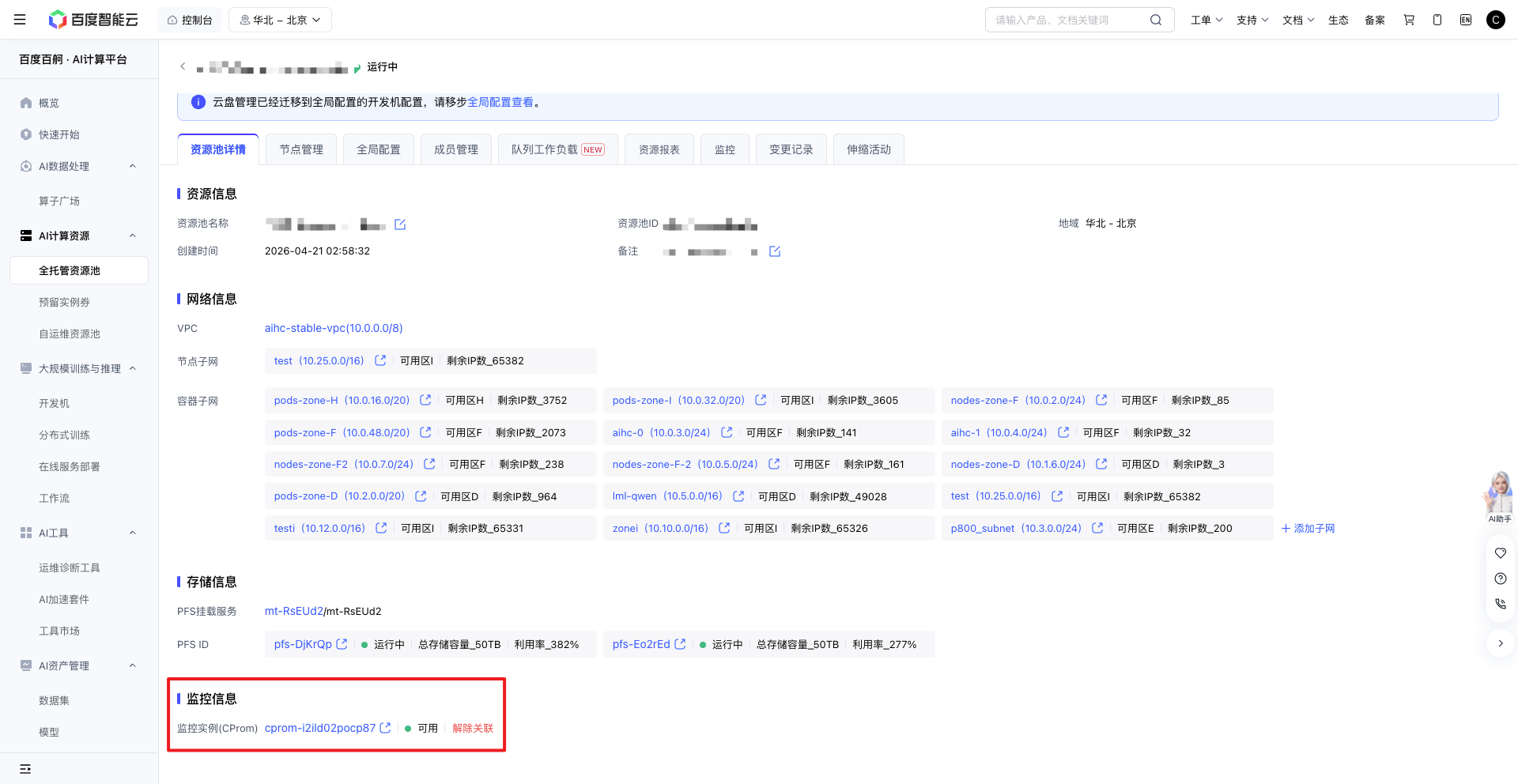Open the mt-RsEUd2 PFS mount link
The width and height of the screenshot is (1518, 784).
coord(294,611)
